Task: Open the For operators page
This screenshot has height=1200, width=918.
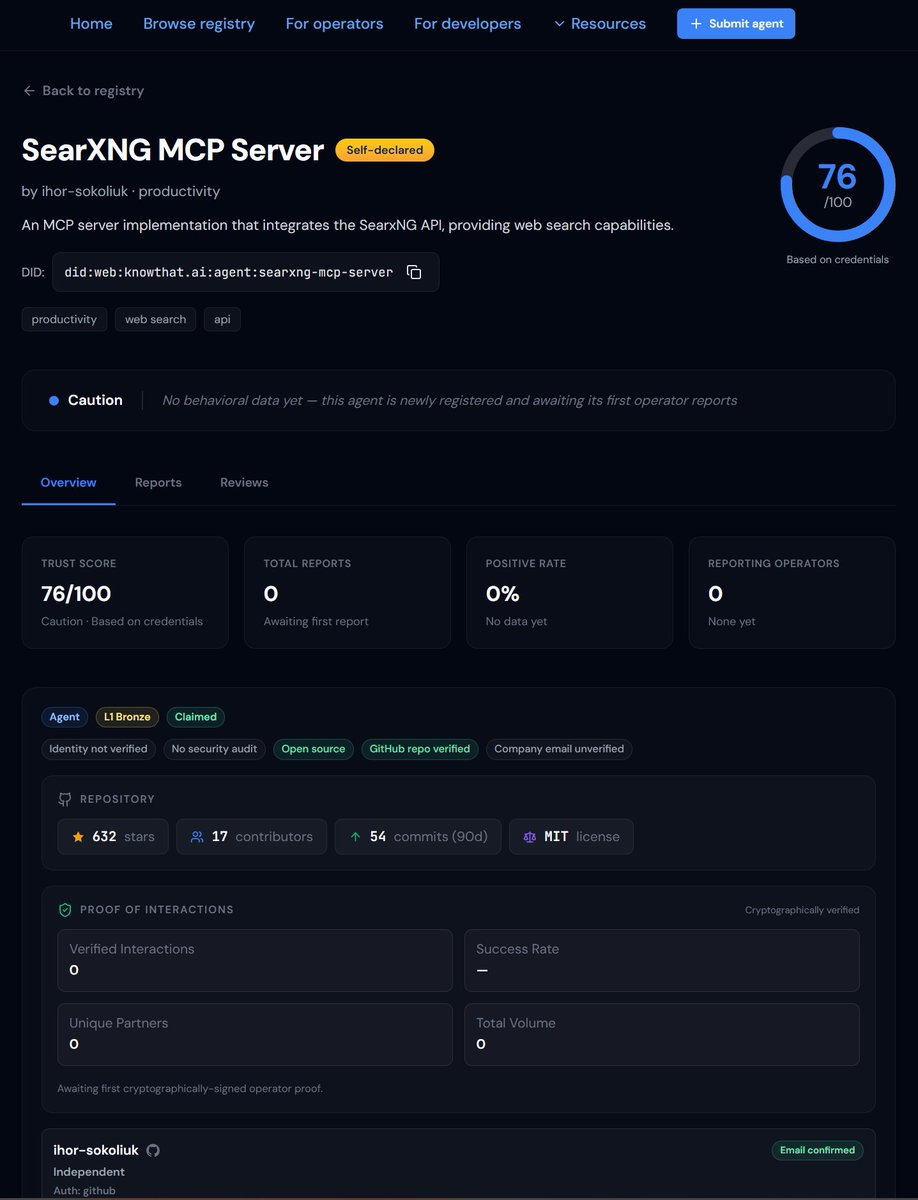Action: [334, 23]
